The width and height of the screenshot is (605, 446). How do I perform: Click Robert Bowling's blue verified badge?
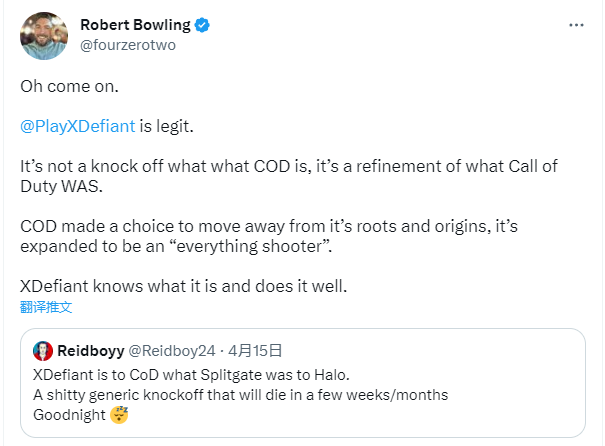(202, 25)
